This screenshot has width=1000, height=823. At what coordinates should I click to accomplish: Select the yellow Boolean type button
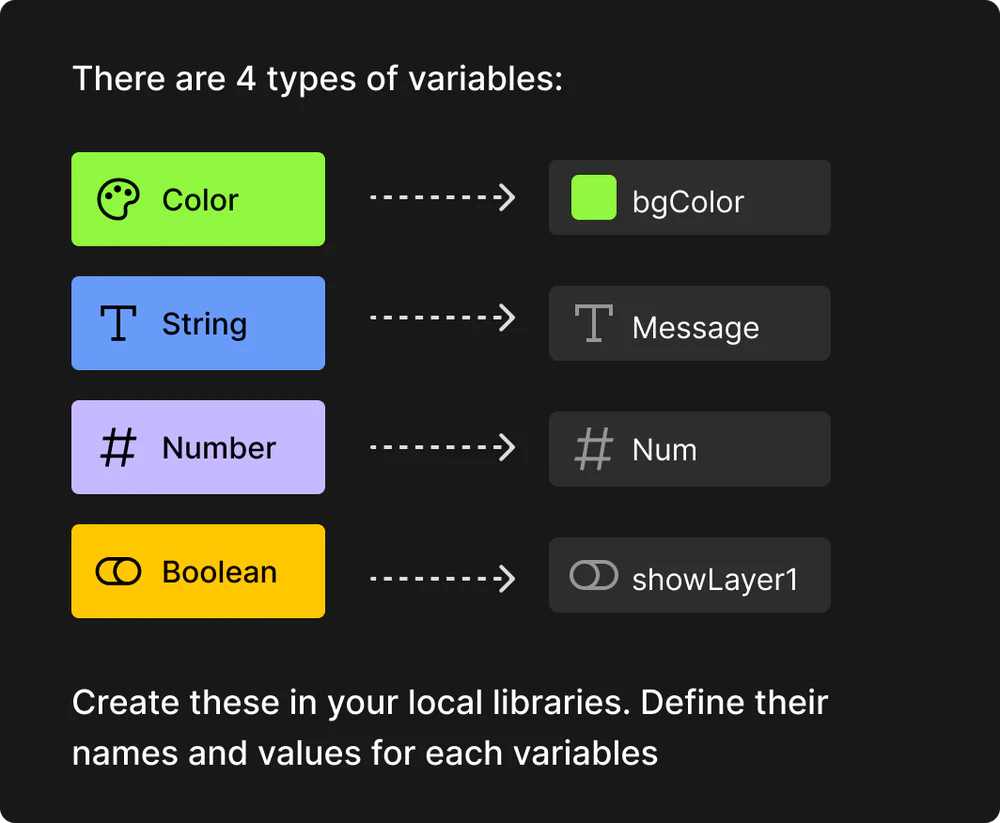(198, 571)
